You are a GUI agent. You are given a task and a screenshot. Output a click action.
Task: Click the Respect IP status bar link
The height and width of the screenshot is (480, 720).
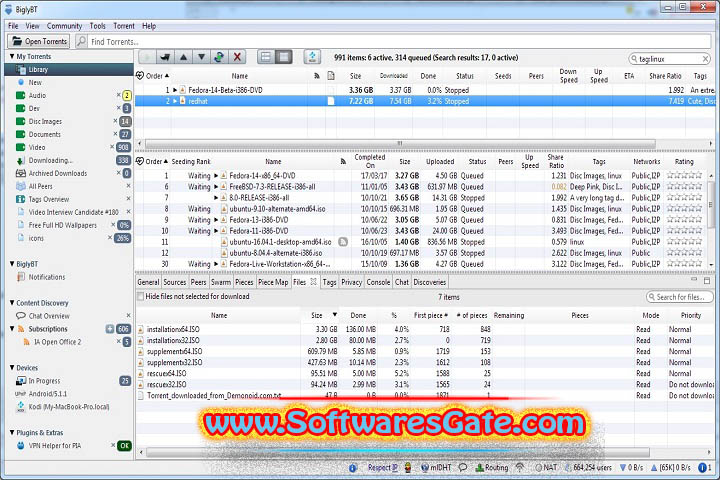pos(383,468)
